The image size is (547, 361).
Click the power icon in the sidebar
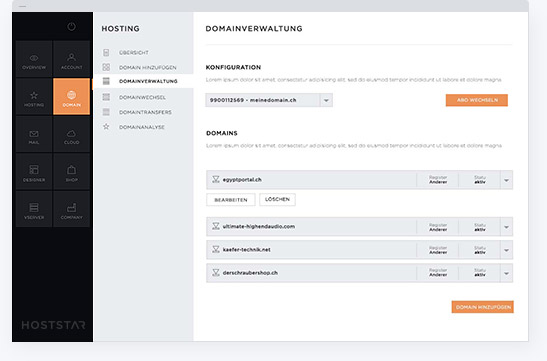(x=71, y=27)
